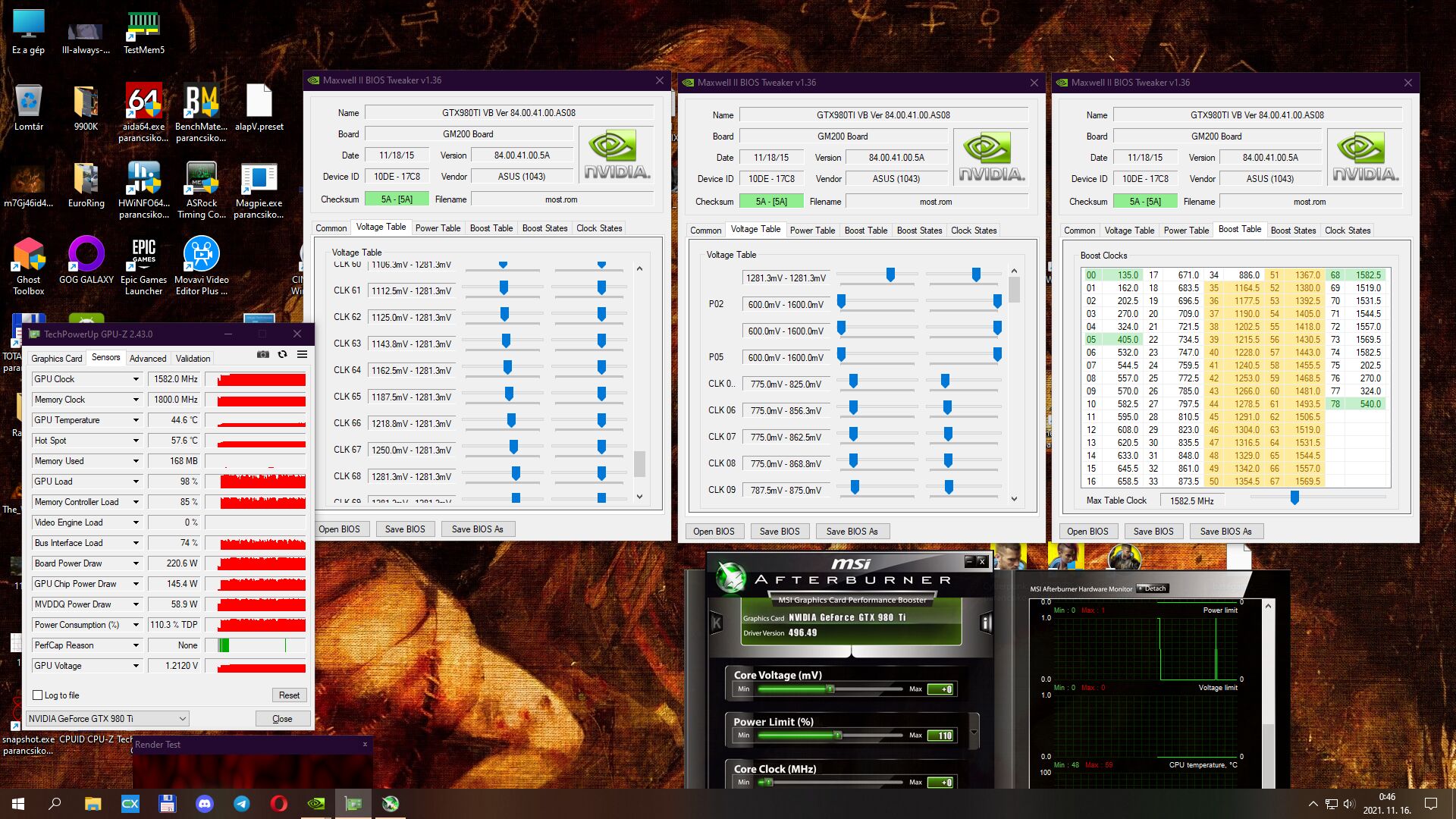Select BenchMate desktop shortcut
This screenshot has width=1456, height=819.
coord(201,112)
